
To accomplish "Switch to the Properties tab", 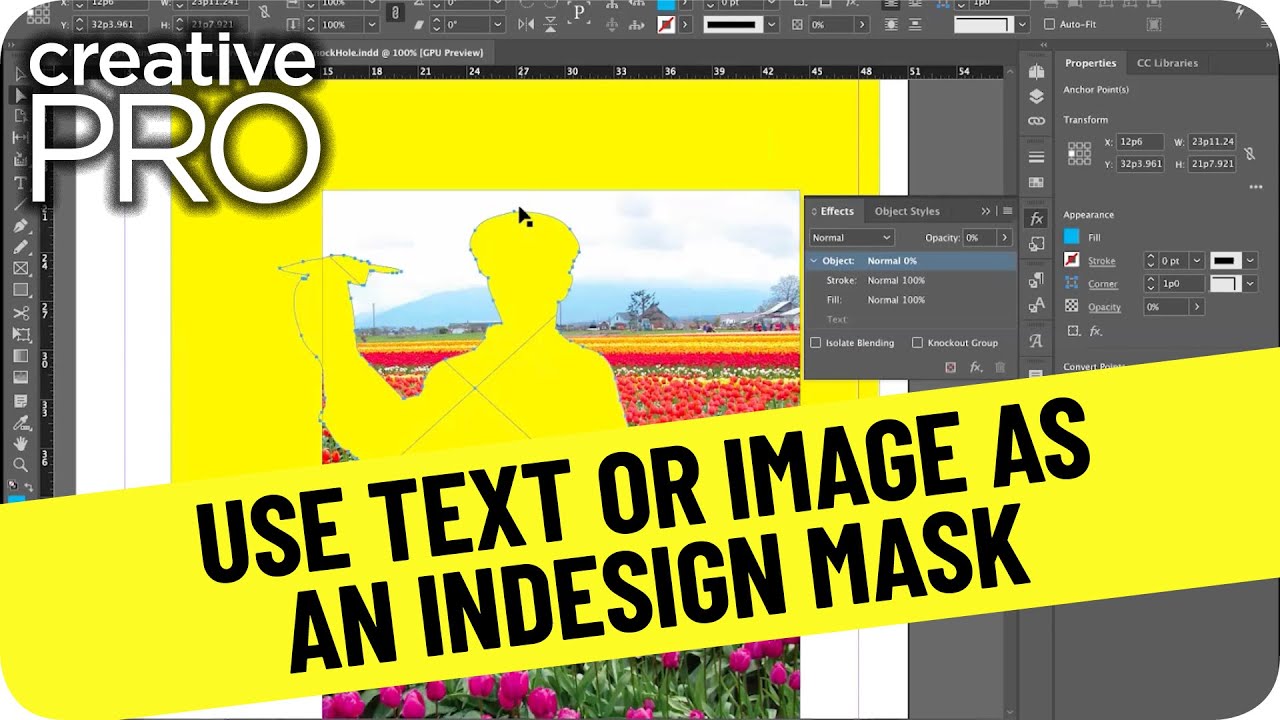I will pyautogui.click(x=1090, y=63).
